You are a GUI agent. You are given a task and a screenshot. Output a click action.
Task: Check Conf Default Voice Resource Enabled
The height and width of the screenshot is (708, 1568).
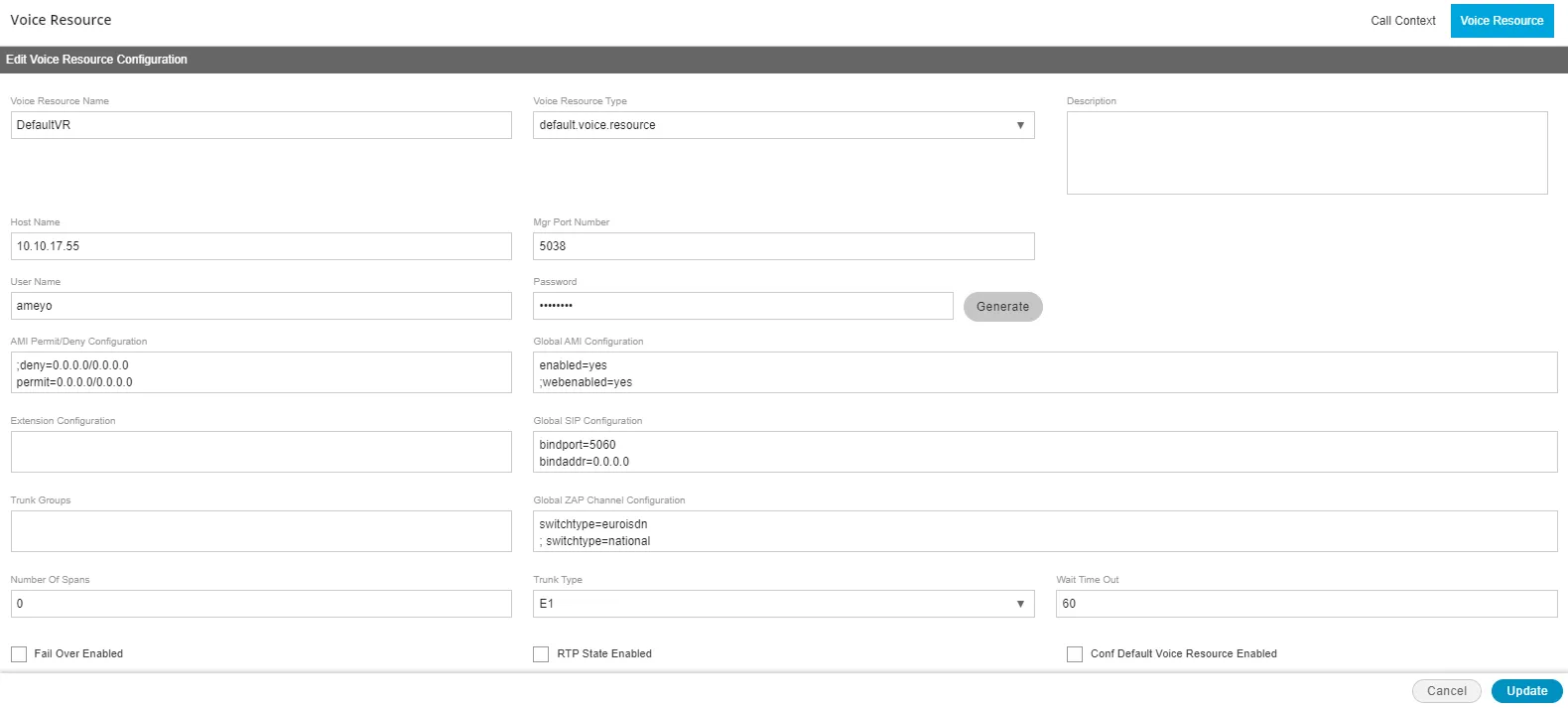click(1075, 654)
